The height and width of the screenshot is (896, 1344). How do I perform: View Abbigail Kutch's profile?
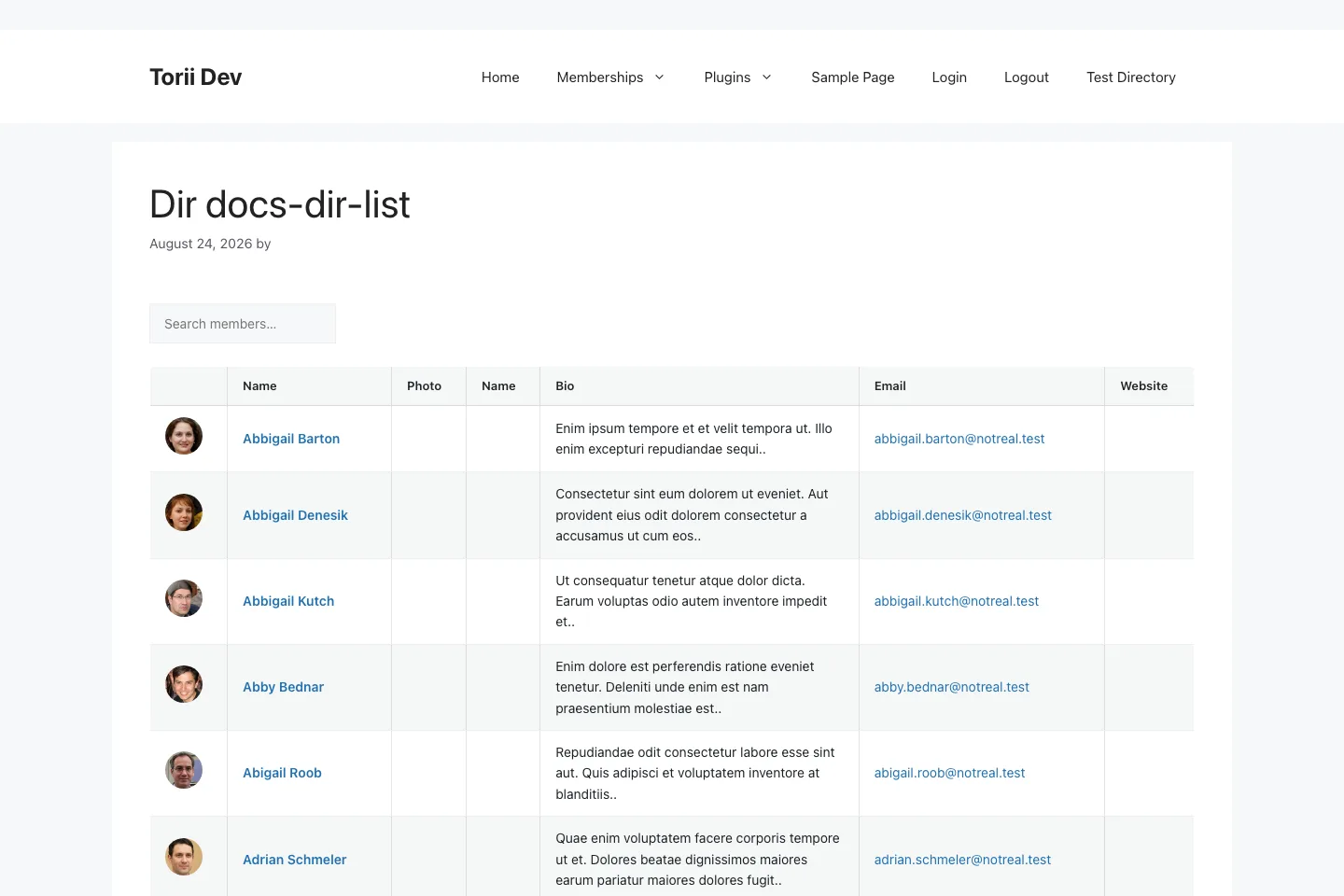pos(288,601)
